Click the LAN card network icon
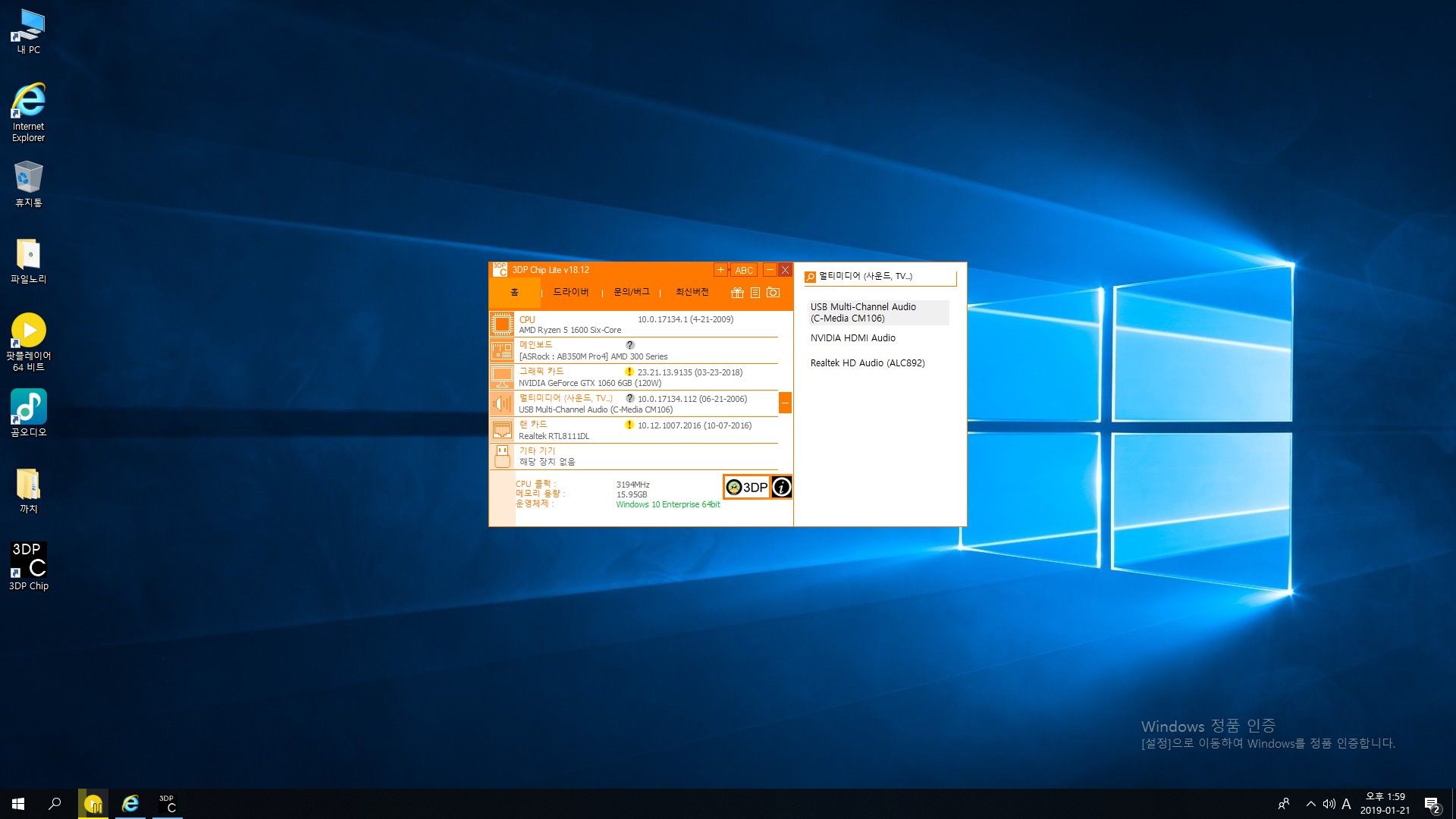This screenshot has height=819, width=1456. (502, 430)
